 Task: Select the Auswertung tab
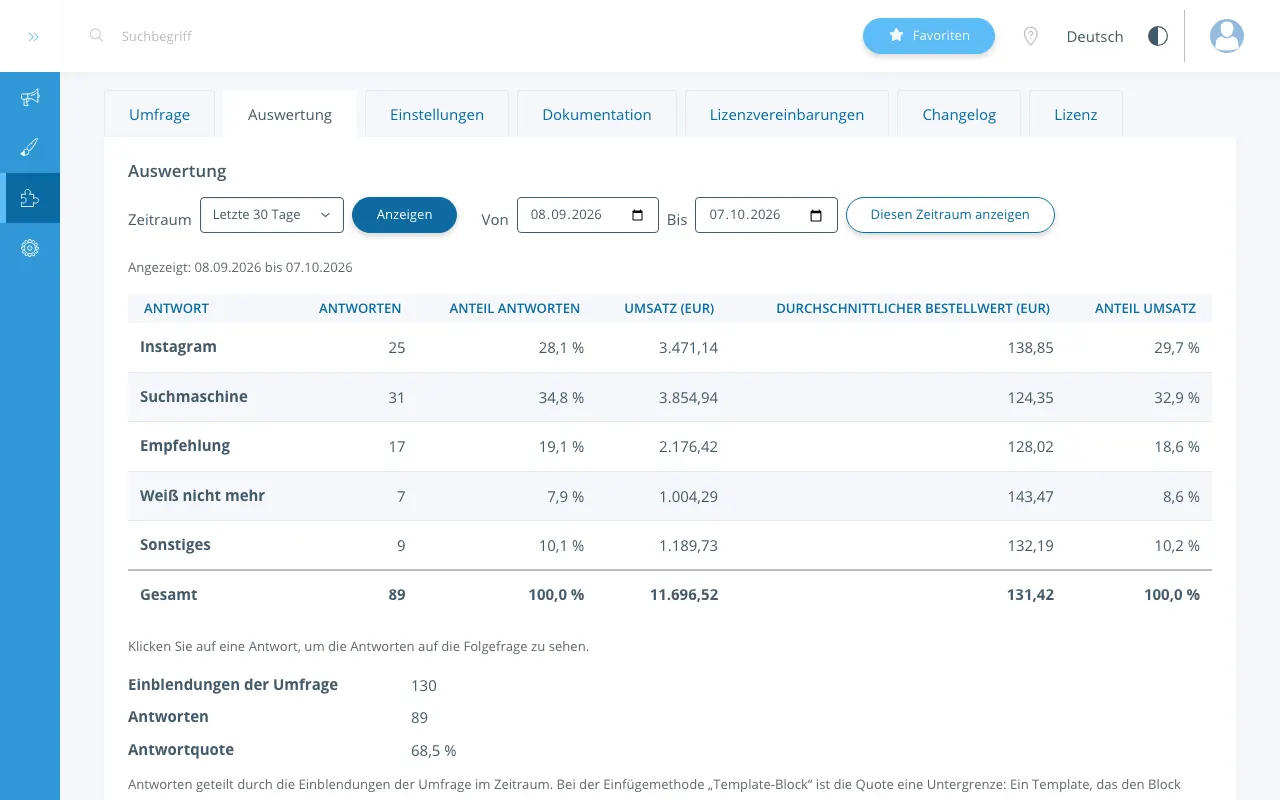[x=290, y=114]
